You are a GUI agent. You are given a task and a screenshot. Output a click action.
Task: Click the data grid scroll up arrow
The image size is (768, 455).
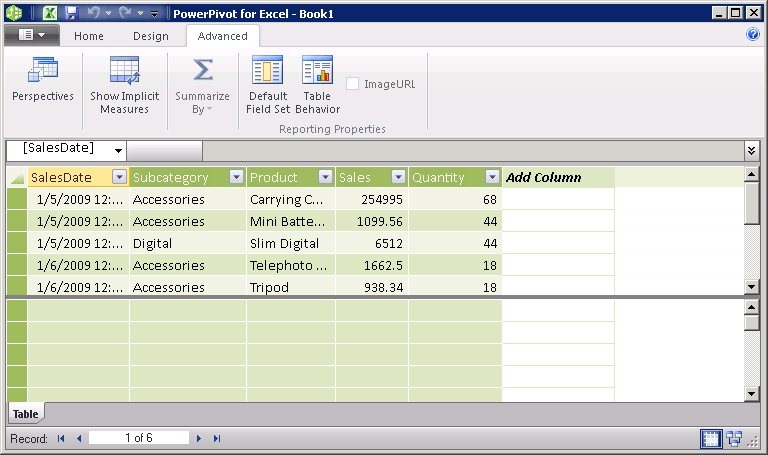pos(751,174)
